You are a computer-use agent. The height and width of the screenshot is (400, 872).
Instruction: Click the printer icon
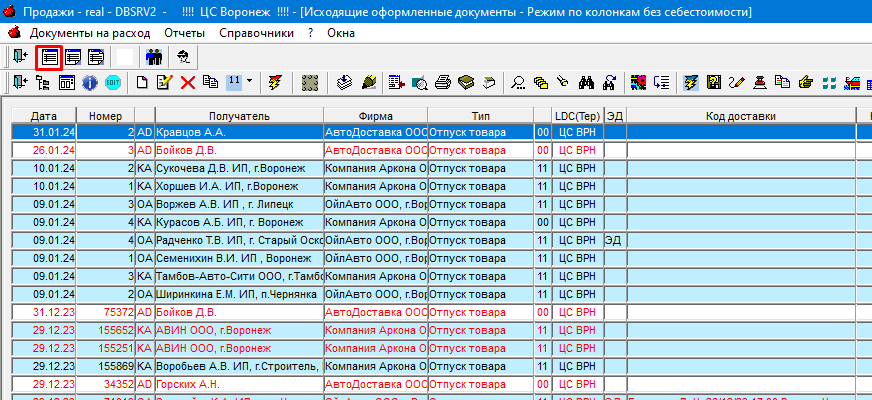(x=443, y=82)
